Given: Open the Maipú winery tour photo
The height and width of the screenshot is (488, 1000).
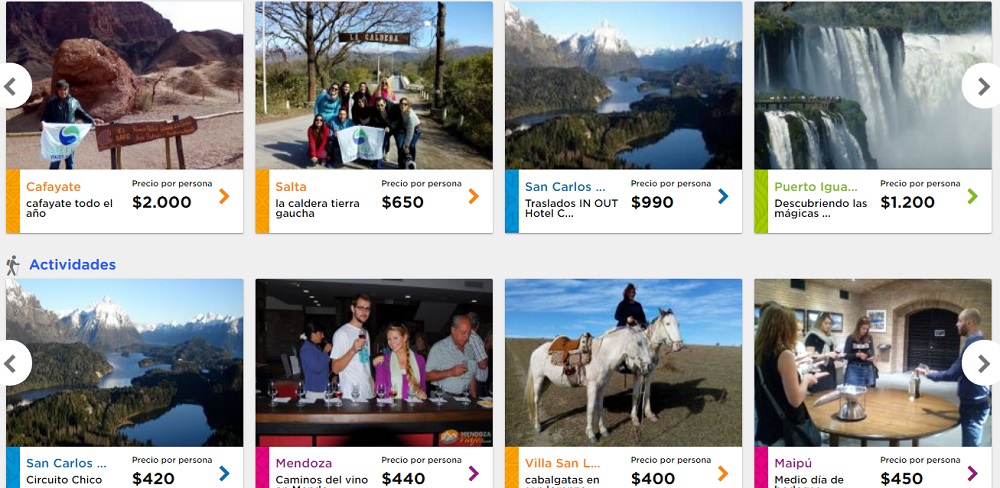Looking at the screenshot, I should (x=872, y=362).
